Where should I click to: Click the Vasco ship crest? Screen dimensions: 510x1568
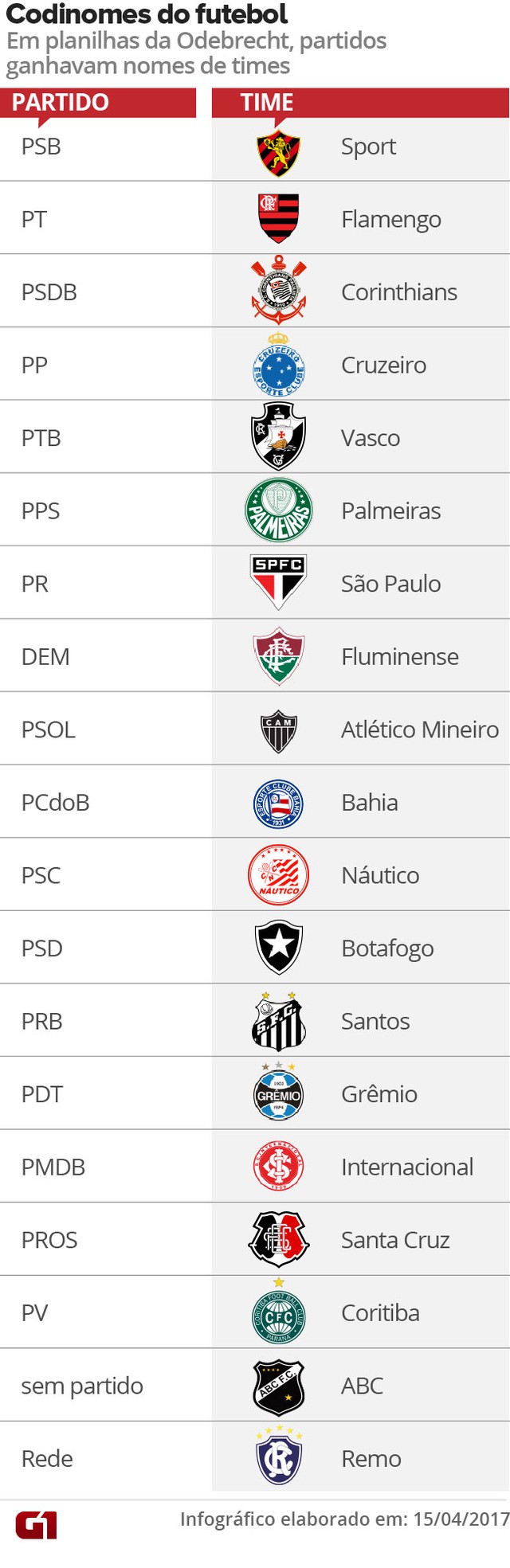pyautogui.click(x=278, y=436)
